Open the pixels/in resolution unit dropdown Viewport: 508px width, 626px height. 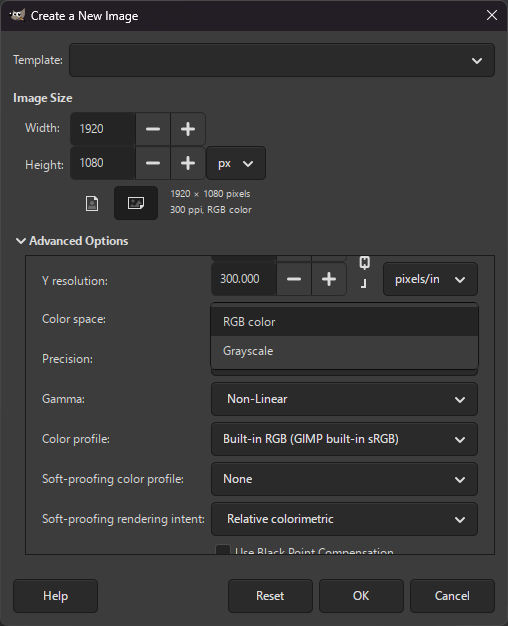[x=430, y=279]
